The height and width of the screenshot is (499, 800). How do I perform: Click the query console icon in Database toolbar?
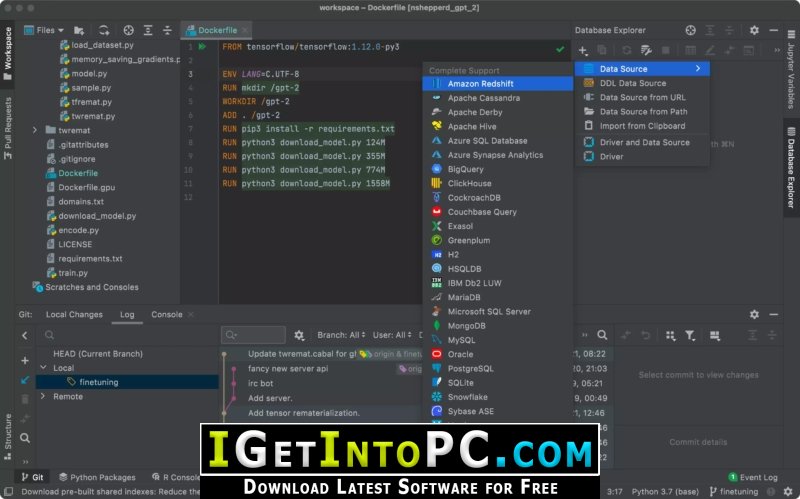pos(646,50)
